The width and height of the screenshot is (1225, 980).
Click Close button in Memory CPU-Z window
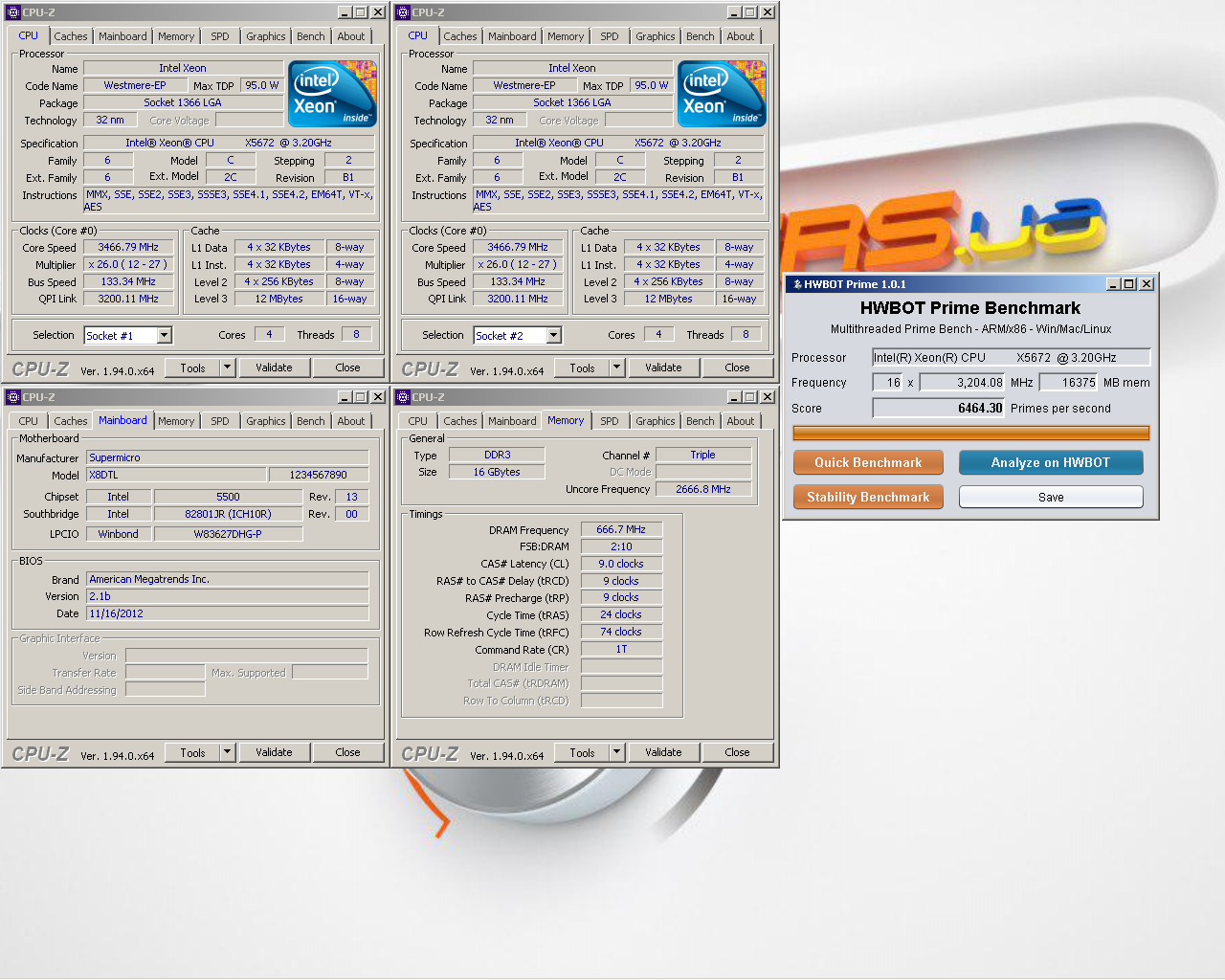point(737,752)
